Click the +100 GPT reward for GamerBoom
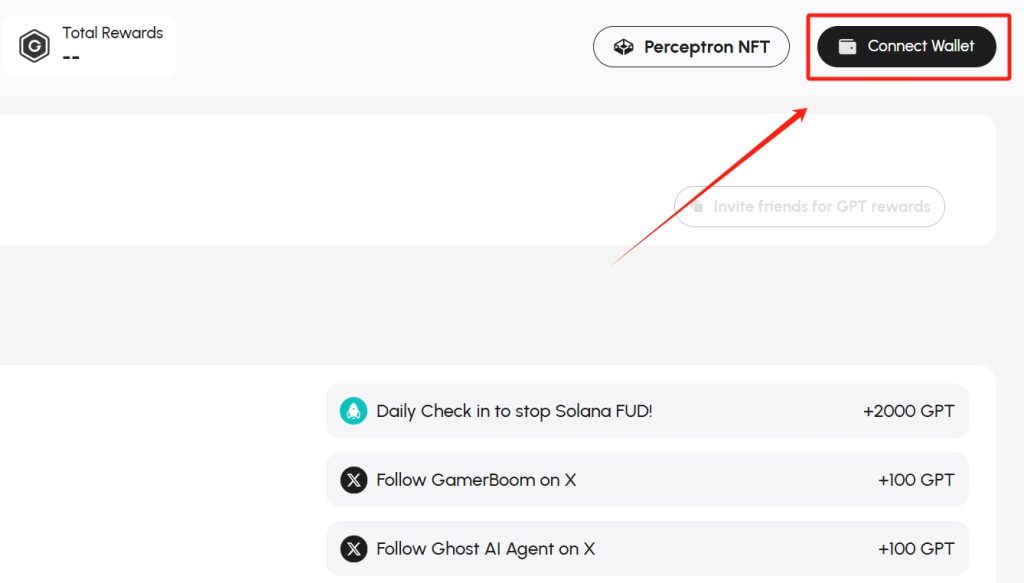The height and width of the screenshot is (583, 1024). [x=916, y=480]
